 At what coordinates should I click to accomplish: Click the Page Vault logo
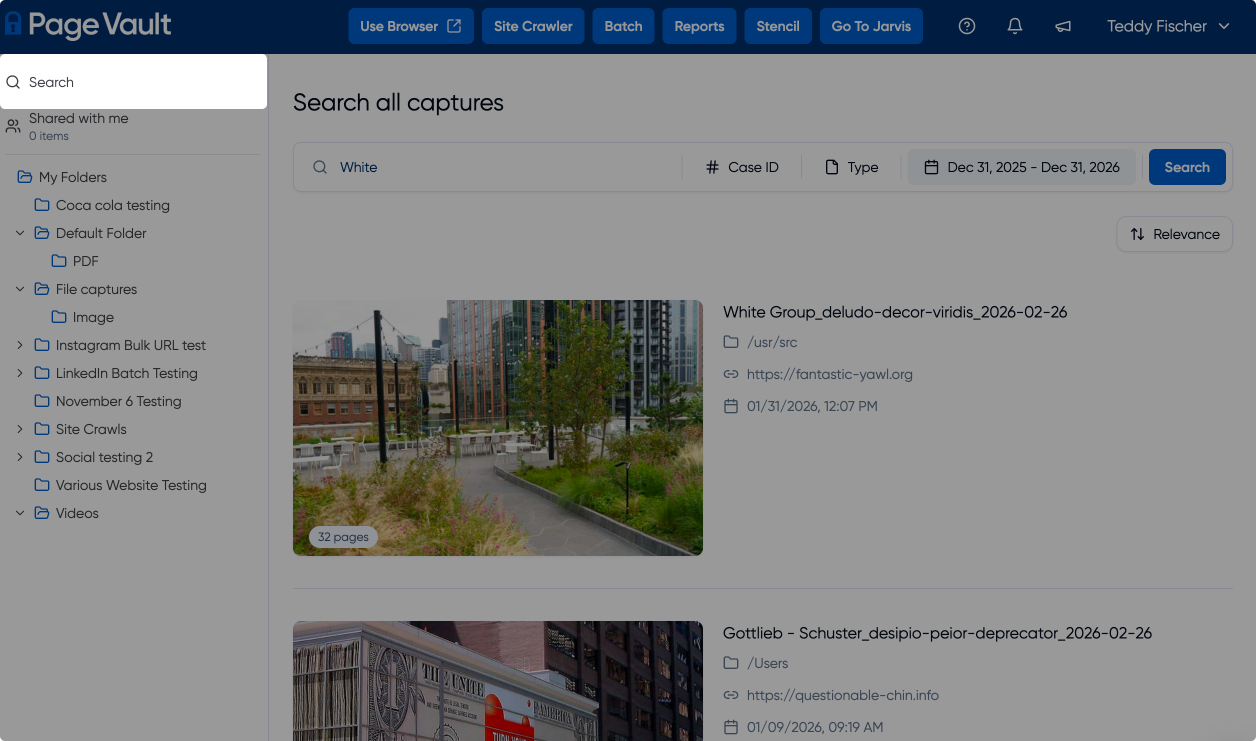tap(88, 26)
